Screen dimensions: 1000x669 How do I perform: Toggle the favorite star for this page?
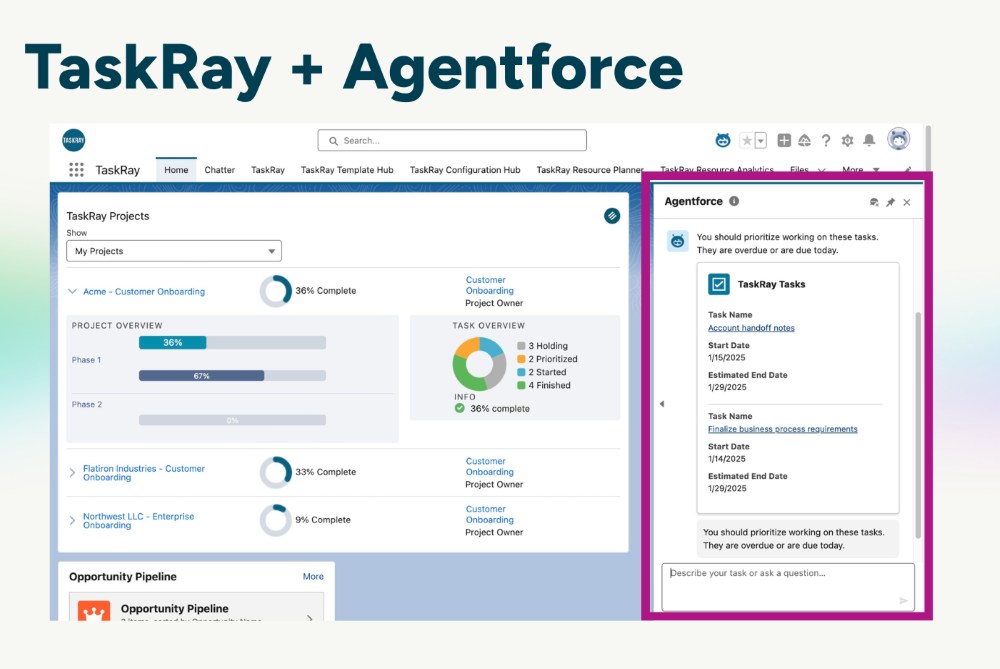coord(746,141)
